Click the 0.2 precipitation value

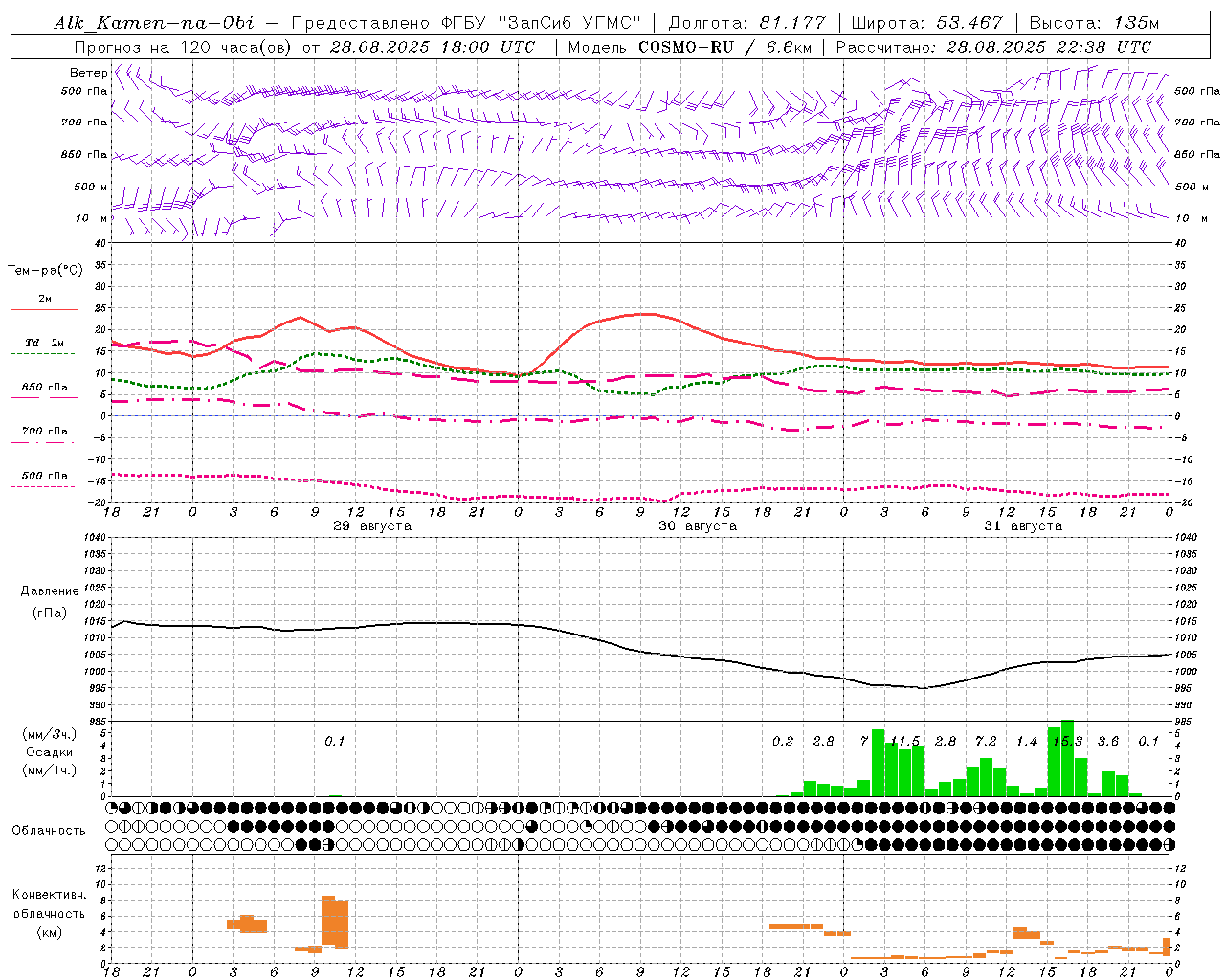783,742
